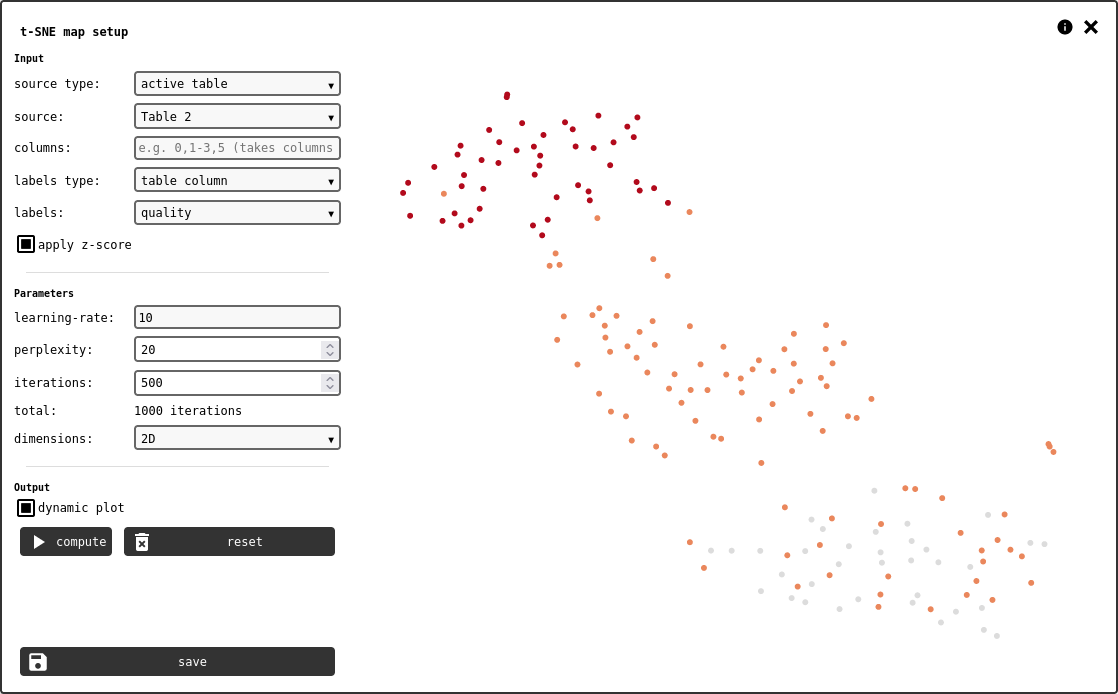Viewport: 1118px width, 694px height.
Task: Click the trash icon on reset button
Action: click(142, 542)
